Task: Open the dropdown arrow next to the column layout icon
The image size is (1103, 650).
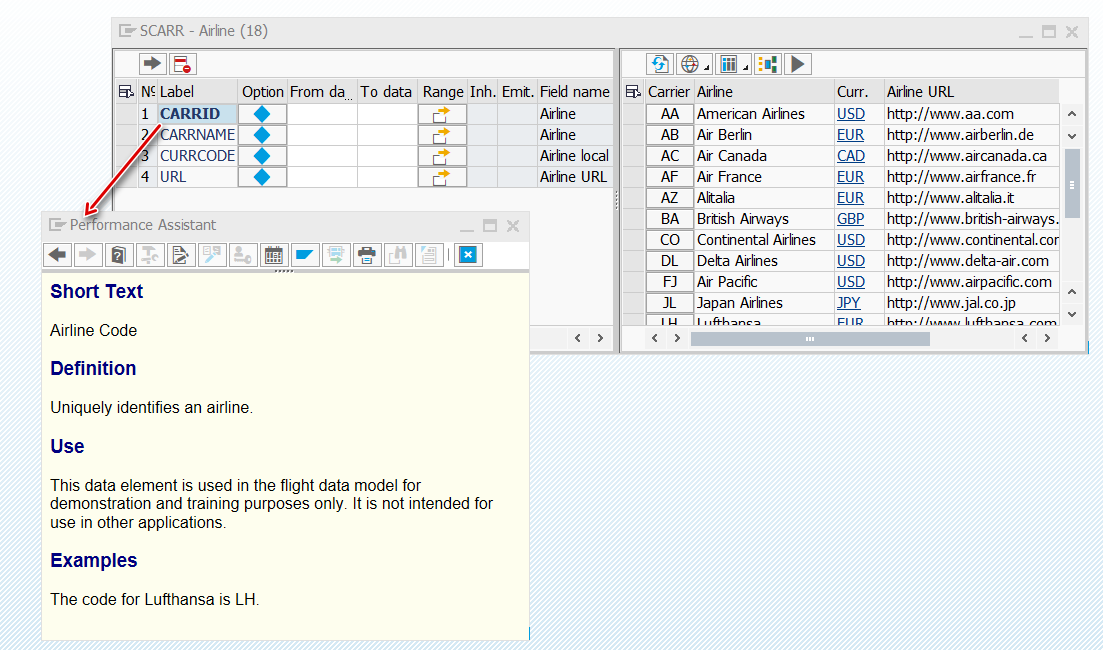Action: (x=746, y=68)
